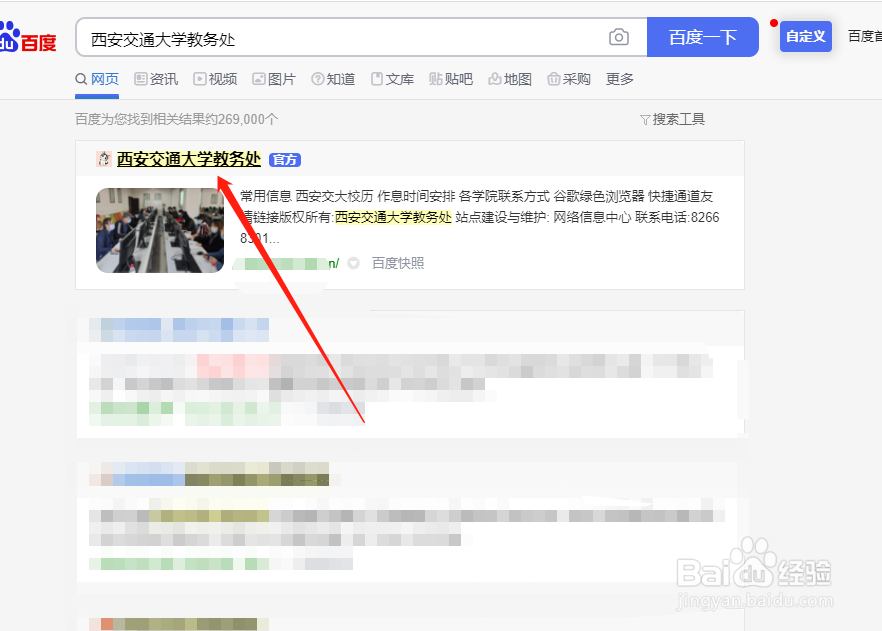Click the green result URL link
Viewport: 882px width, 631px height.
[286, 263]
